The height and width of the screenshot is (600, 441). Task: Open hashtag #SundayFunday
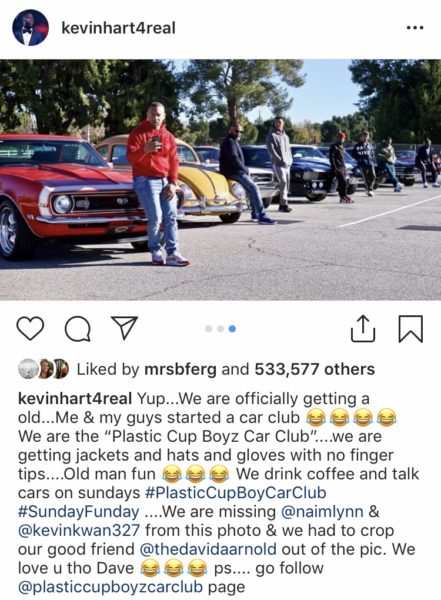[x=78, y=512]
